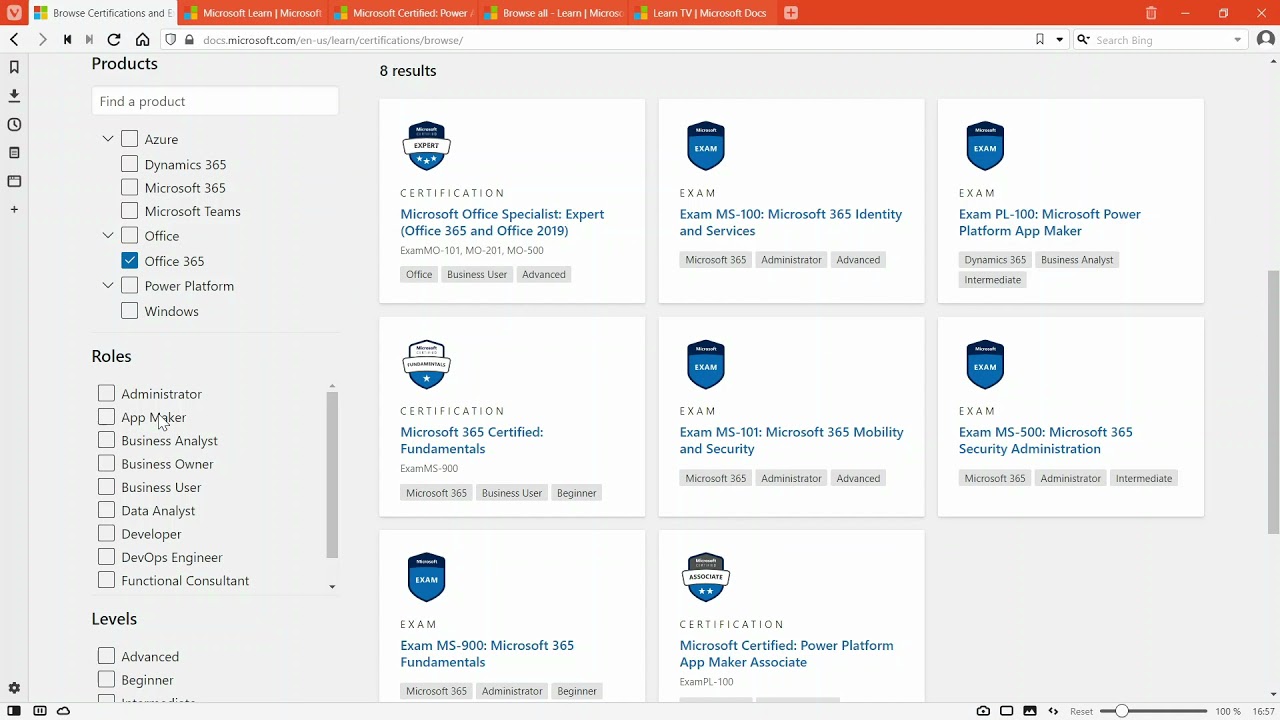Open Power Platform App Maker Associate link
This screenshot has width=1280, height=720.
pyautogui.click(x=787, y=653)
